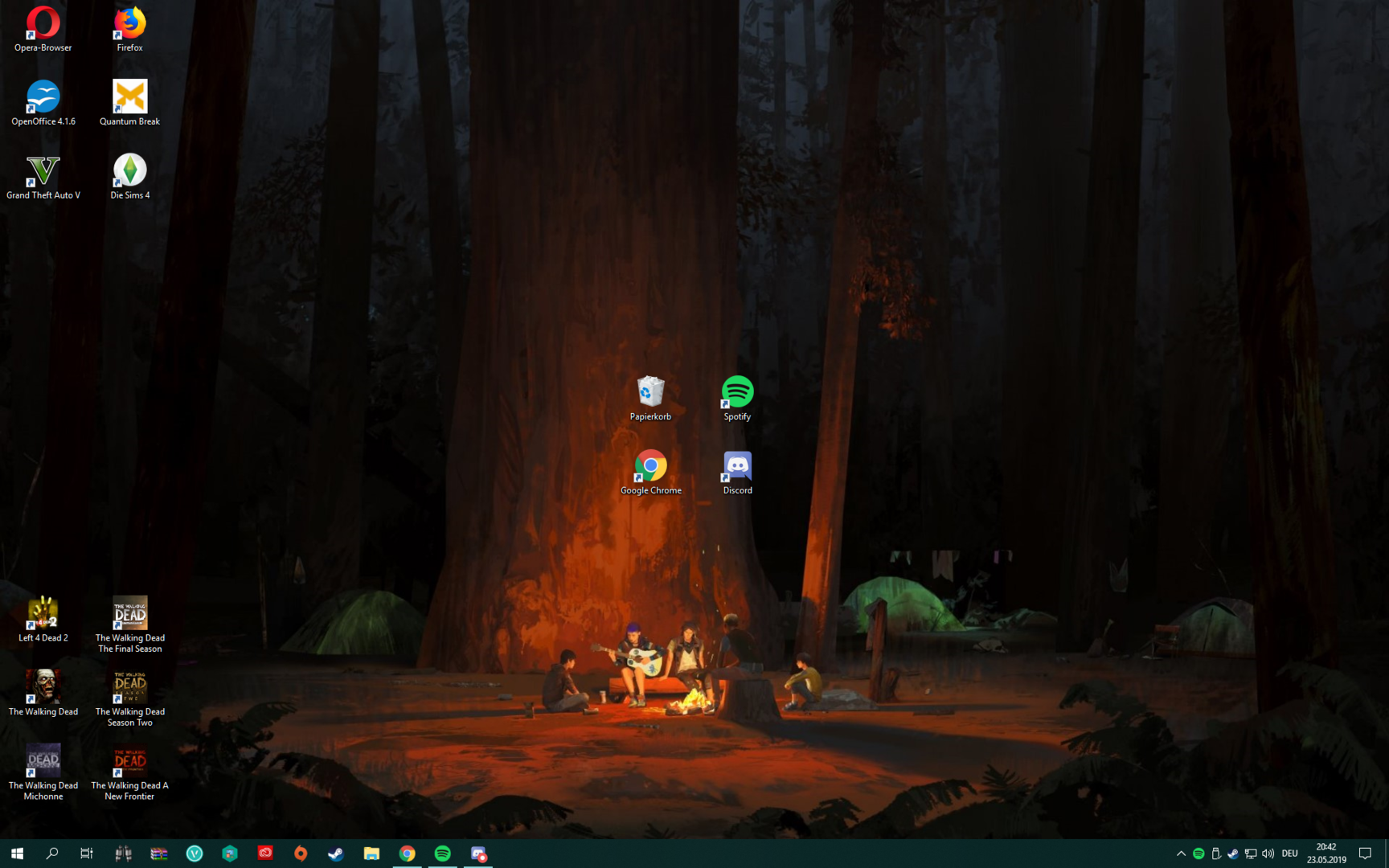
Task: Select The Walking Dead Michonne shortcut
Action: coord(43,772)
